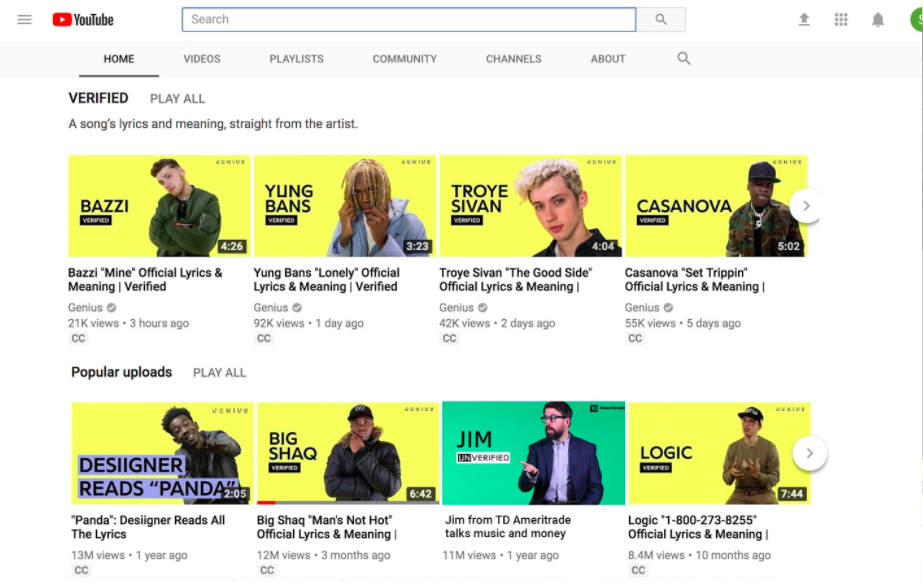Viewport: 923px width, 584px height.
Task: Open the upload video icon
Action: coord(804,19)
